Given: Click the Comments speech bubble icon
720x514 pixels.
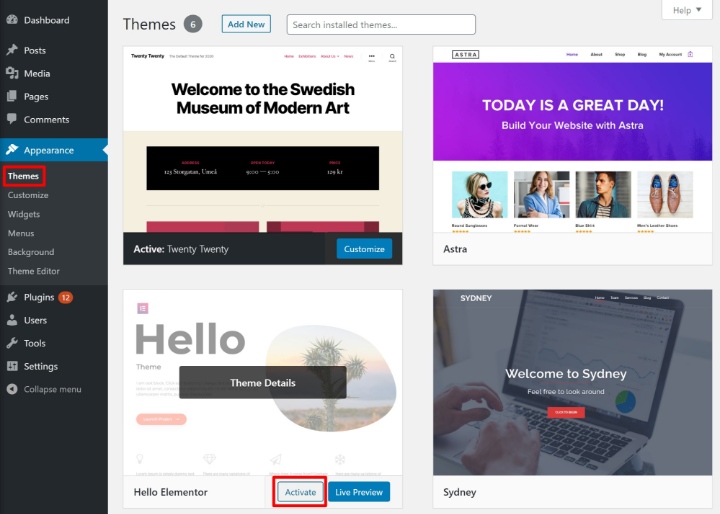Looking at the screenshot, I should [x=12, y=119].
